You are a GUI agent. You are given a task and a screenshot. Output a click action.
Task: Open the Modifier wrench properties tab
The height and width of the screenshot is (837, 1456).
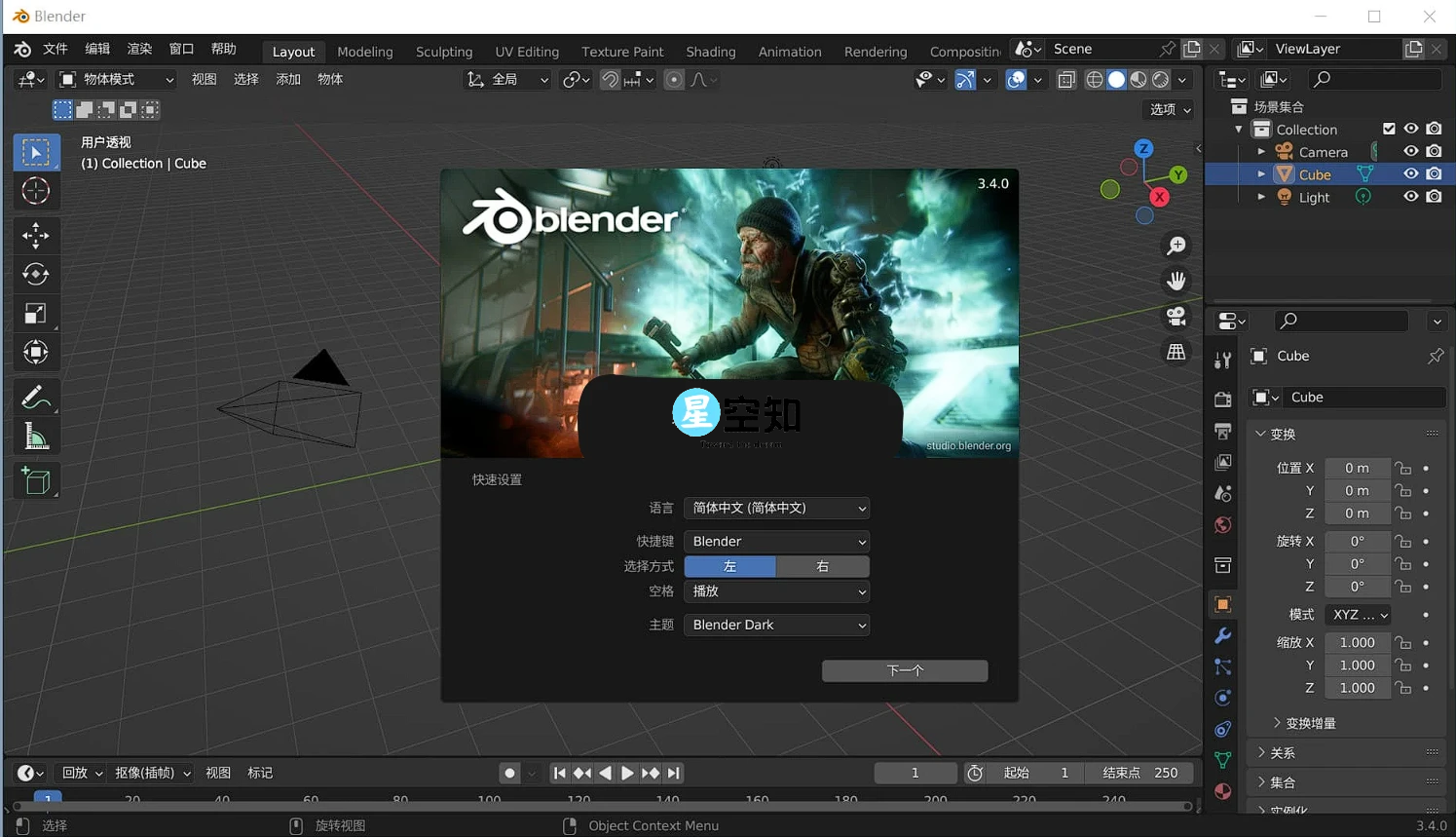[1223, 635]
